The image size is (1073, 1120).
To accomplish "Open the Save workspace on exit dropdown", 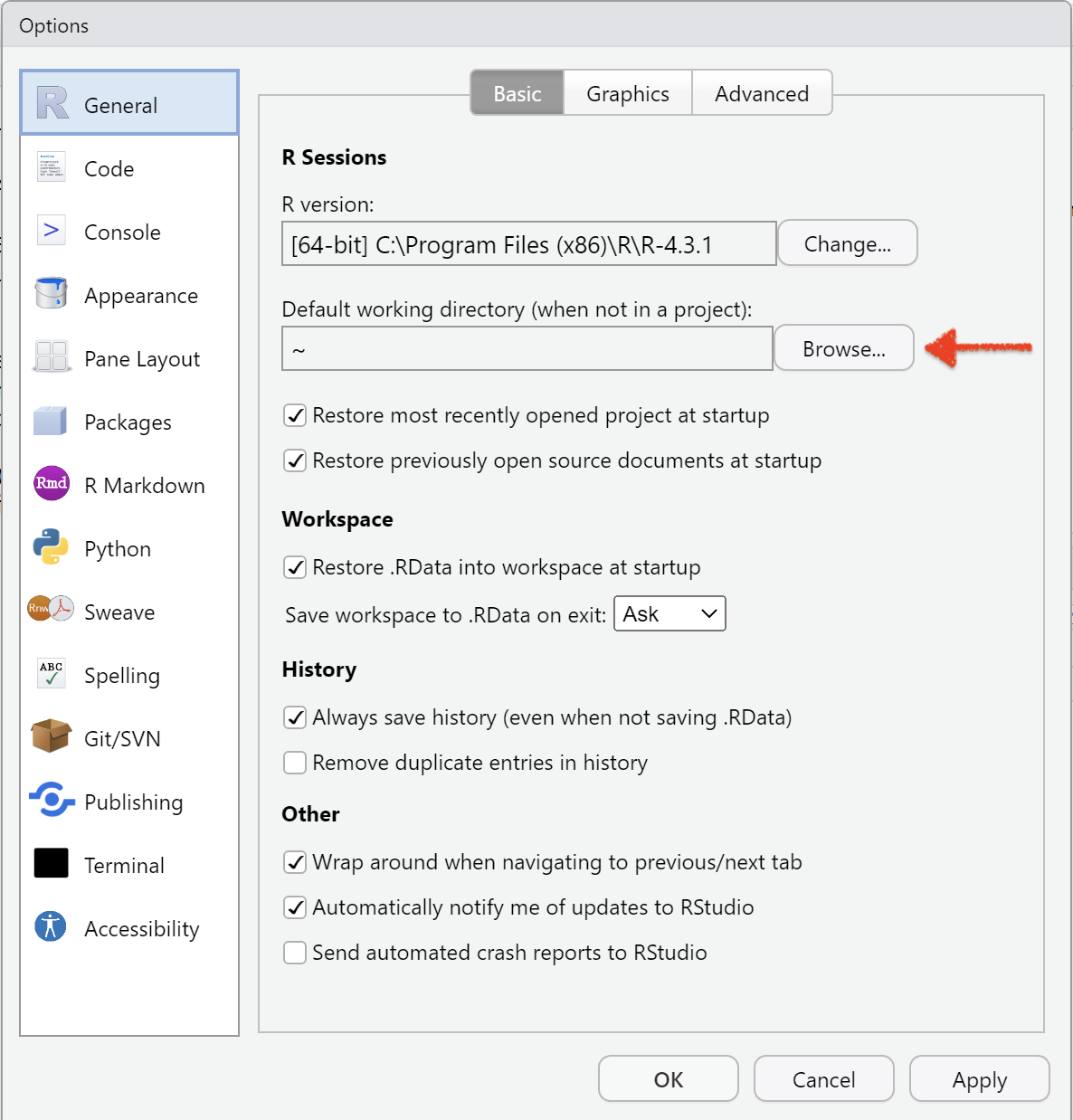I will 669,613.
